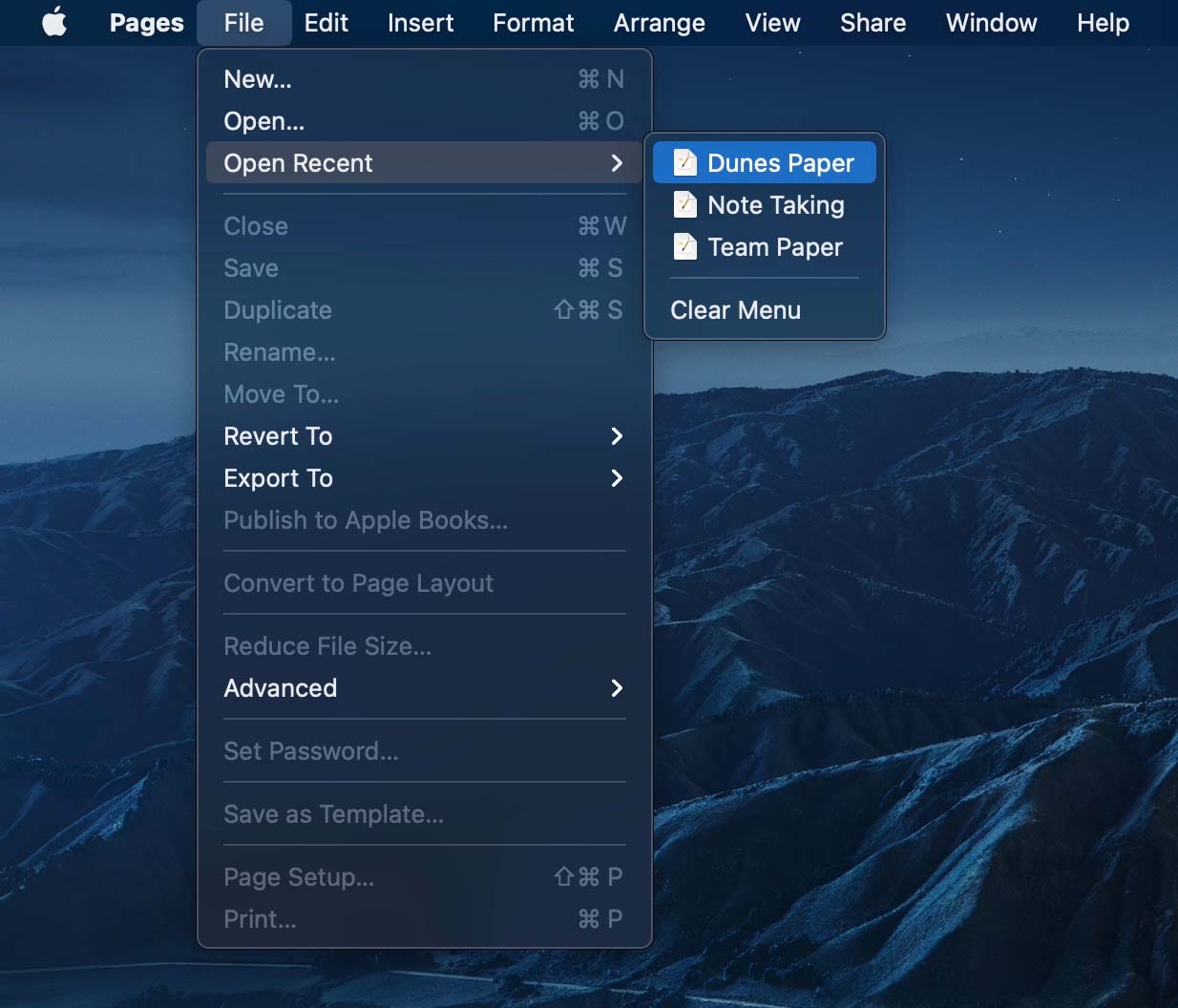Open the Apple logo menu
Image resolution: width=1178 pixels, height=1008 pixels.
pyautogui.click(x=55, y=22)
